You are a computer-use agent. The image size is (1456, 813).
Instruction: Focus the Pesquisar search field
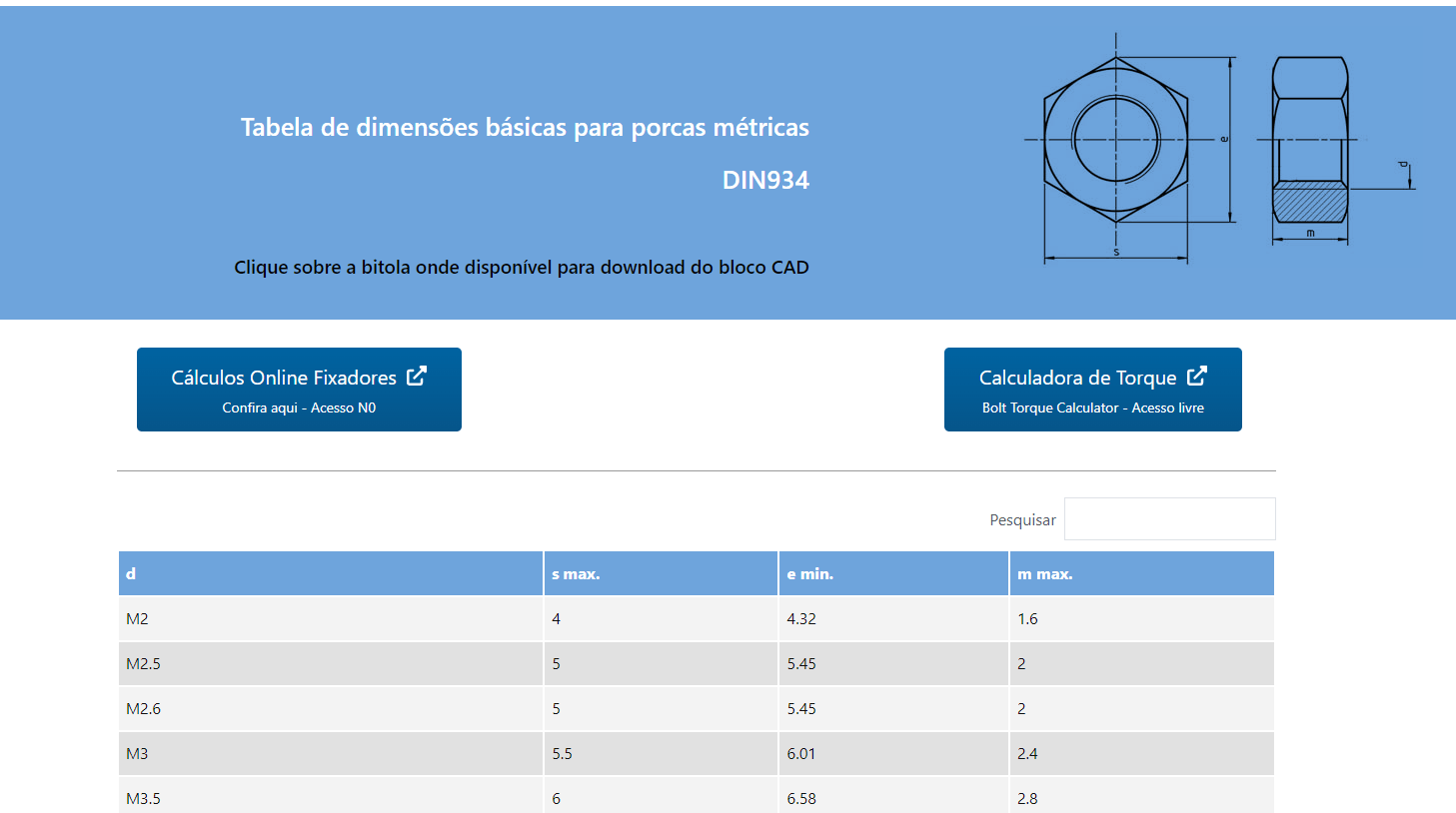click(x=1169, y=519)
